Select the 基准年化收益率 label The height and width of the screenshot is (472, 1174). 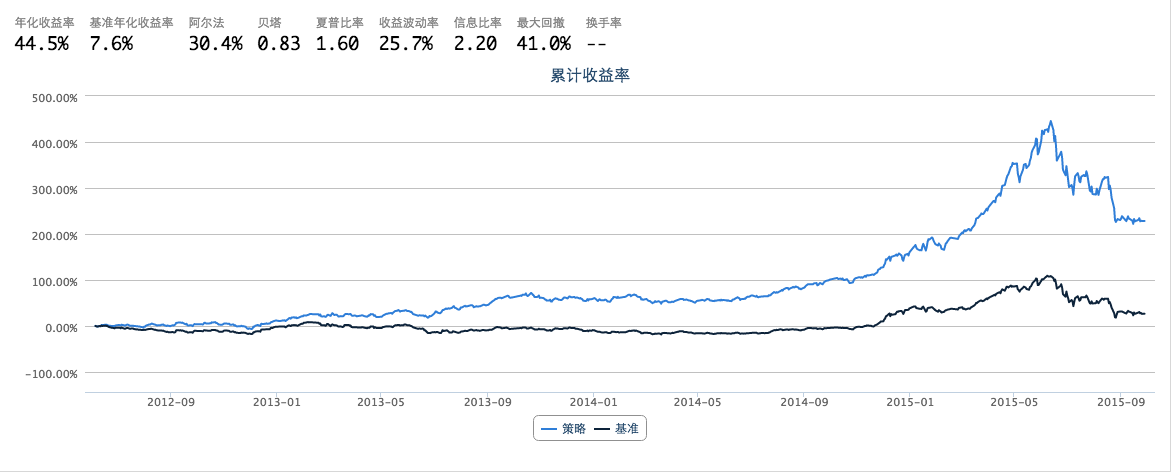coord(131,22)
